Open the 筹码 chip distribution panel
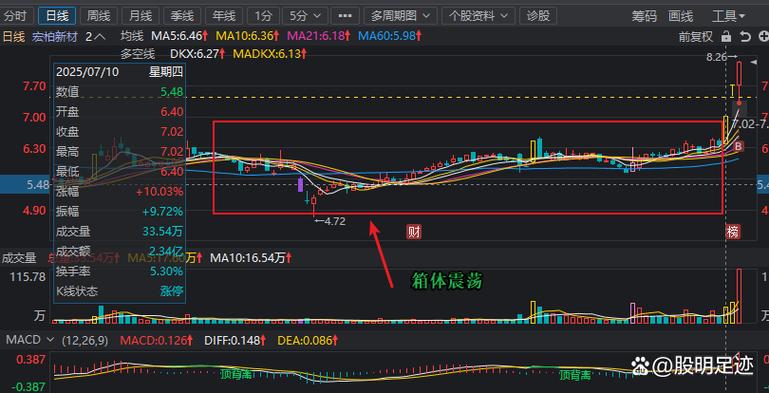Viewport: 769px width, 393px height. [x=644, y=16]
